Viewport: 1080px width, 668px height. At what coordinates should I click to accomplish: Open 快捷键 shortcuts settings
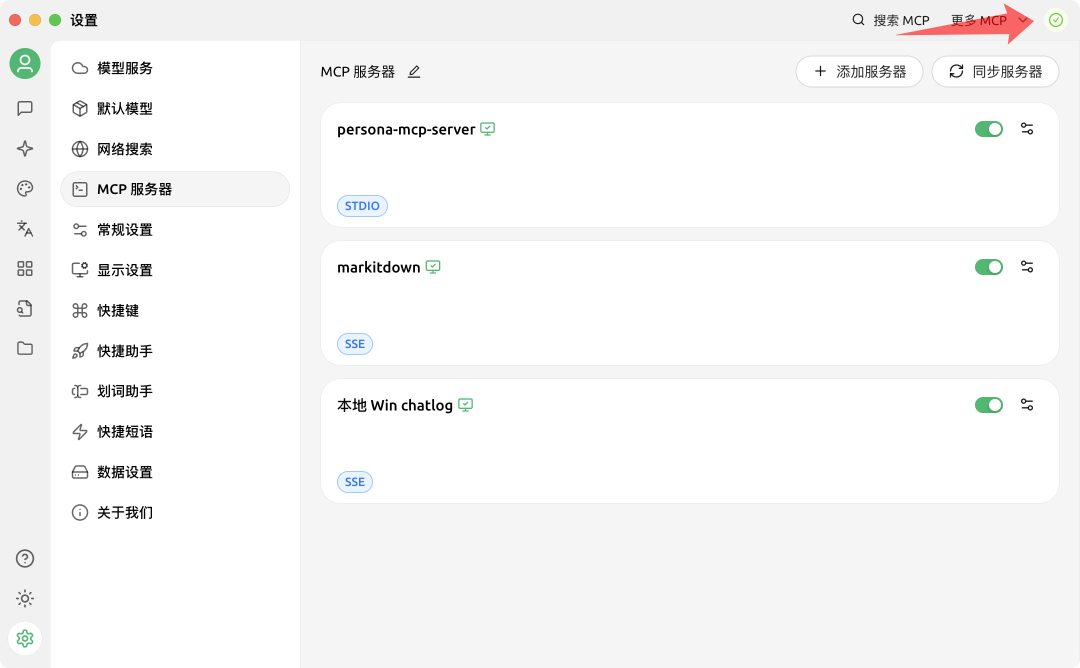click(x=175, y=311)
